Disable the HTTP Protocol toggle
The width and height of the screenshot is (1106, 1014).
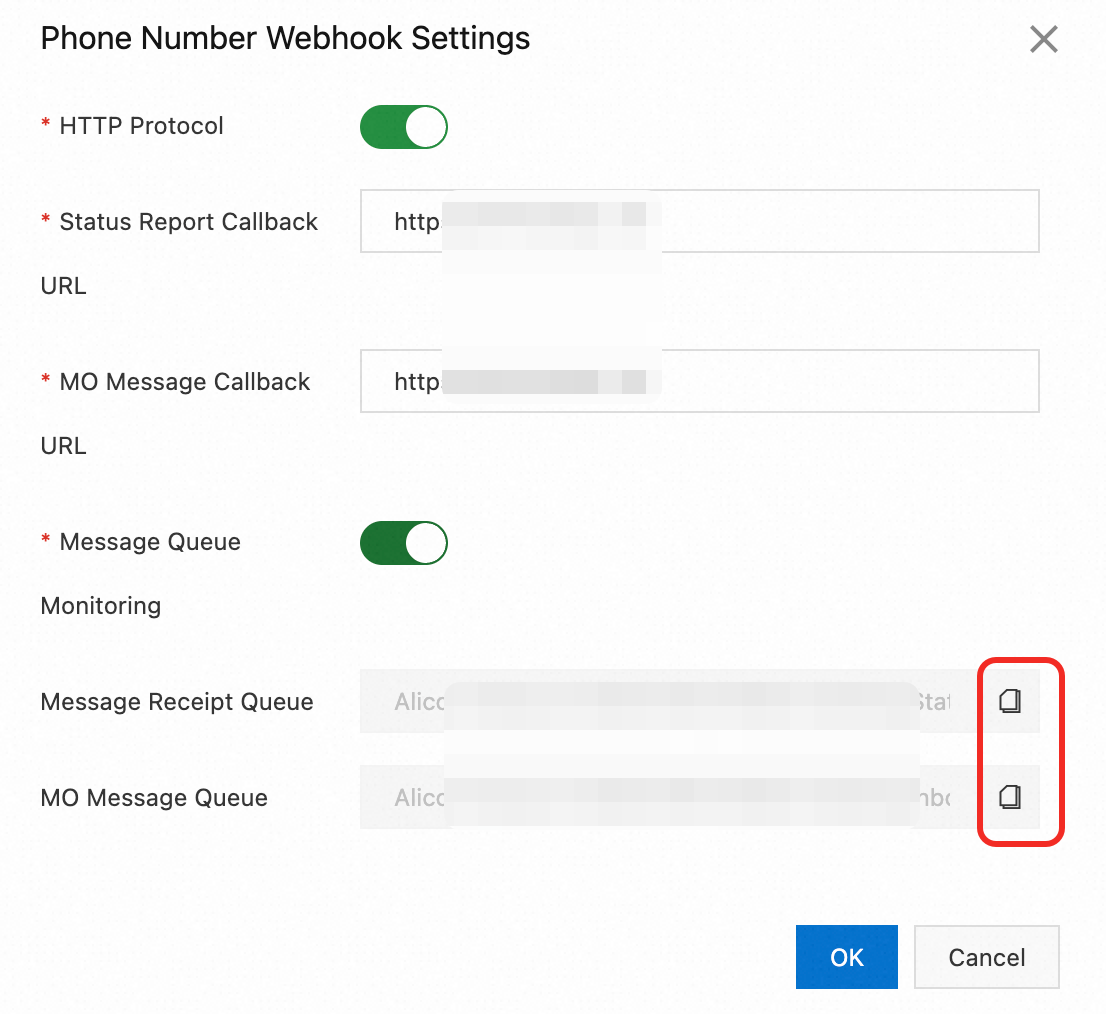(x=403, y=127)
